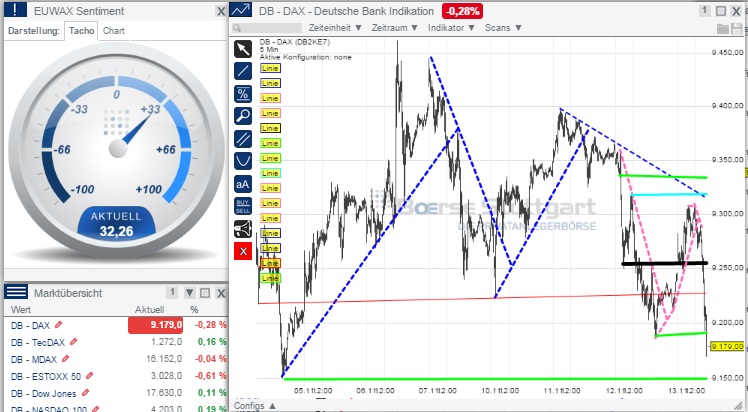
Task: Maximize the DB - DAX chart window
Action: (x=721, y=11)
